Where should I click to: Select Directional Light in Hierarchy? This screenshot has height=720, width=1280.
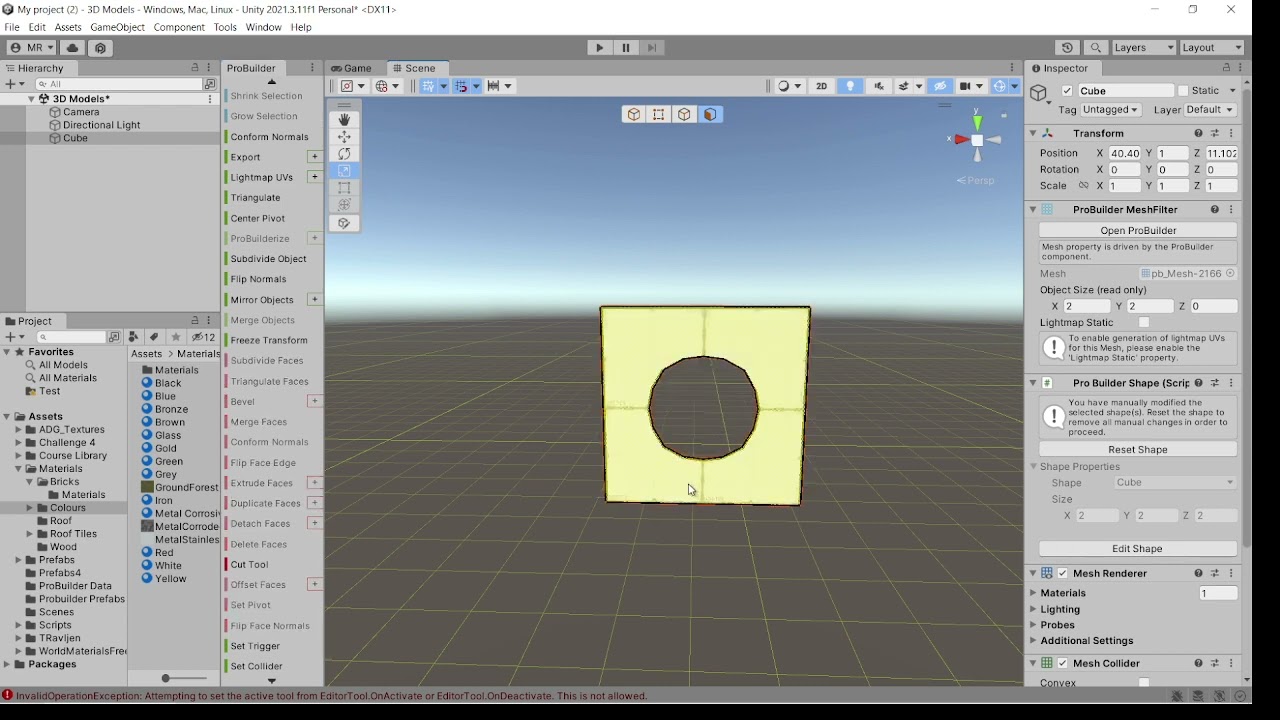[x=101, y=125]
